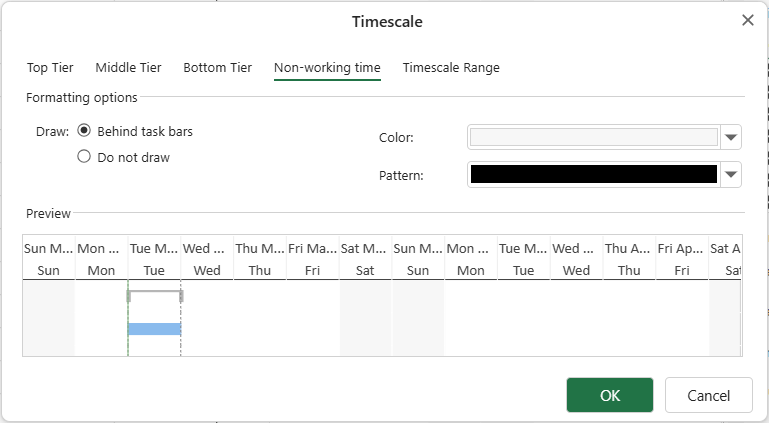Dismiss the dialog with the Cancel button
The width and height of the screenshot is (769, 423).
708,395
